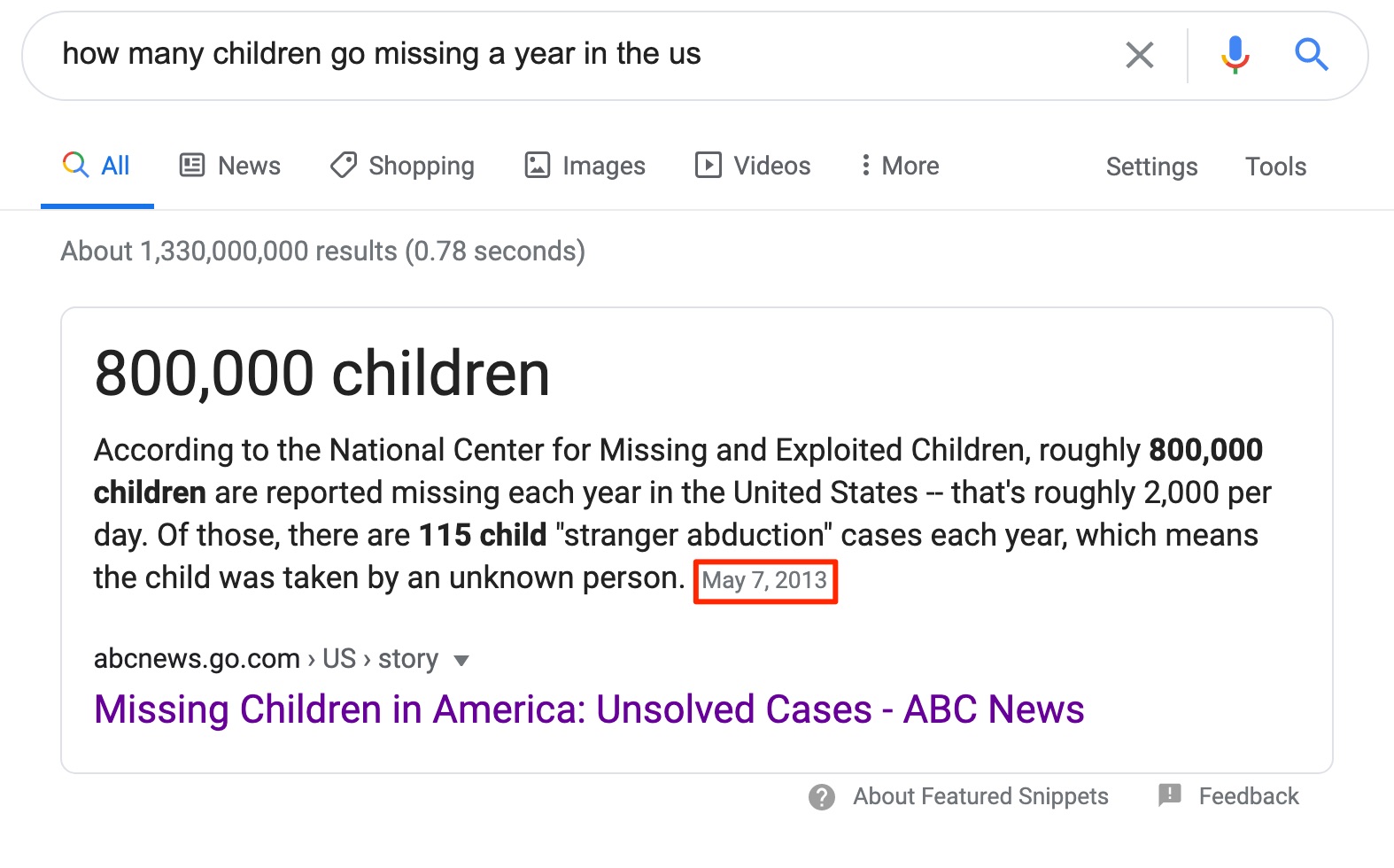The image size is (1394, 868).
Task: Click the Shopping tag icon
Action: click(x=344, y=165)
